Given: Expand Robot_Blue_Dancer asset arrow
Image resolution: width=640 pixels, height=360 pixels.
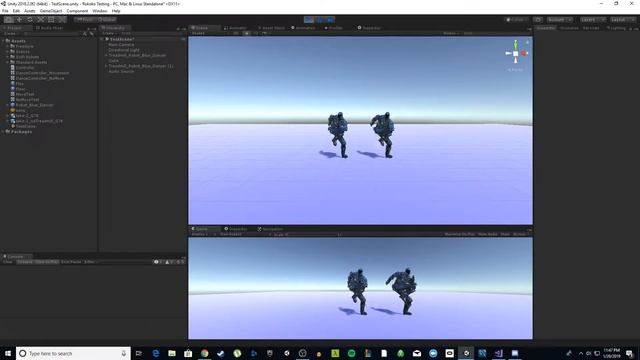Looking at the screenshot, I should click(x=7, y=105).
